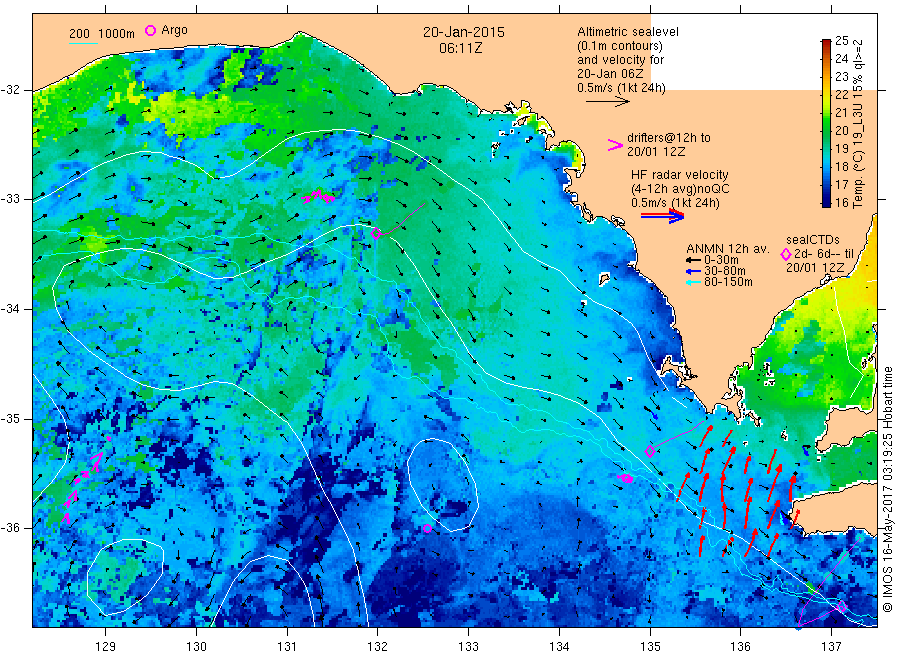Click the 133 longitude axis label
Image resolution: width=900 pixels, height=660 pixels.
(x=468, y=647)
